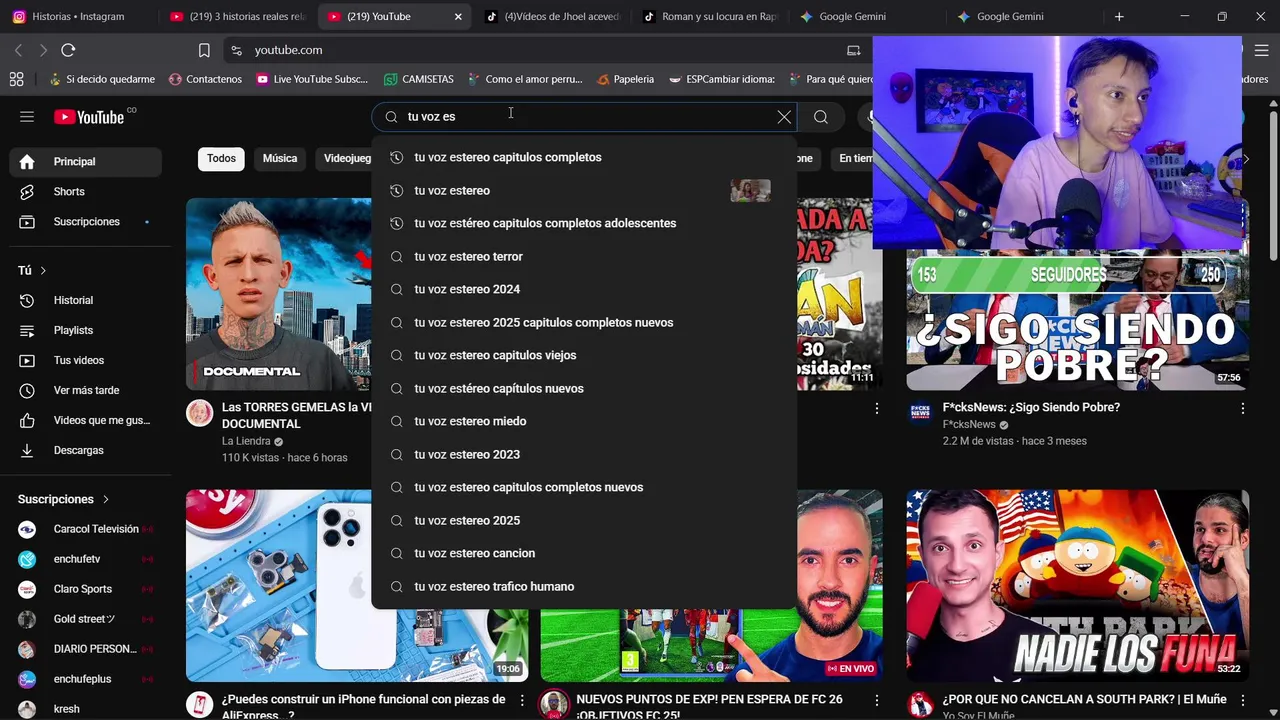
Task: Open '¿Sigo Siendo Pobre?' video thumbnail
Action: pyautogui.click(x=1077, y=318)
